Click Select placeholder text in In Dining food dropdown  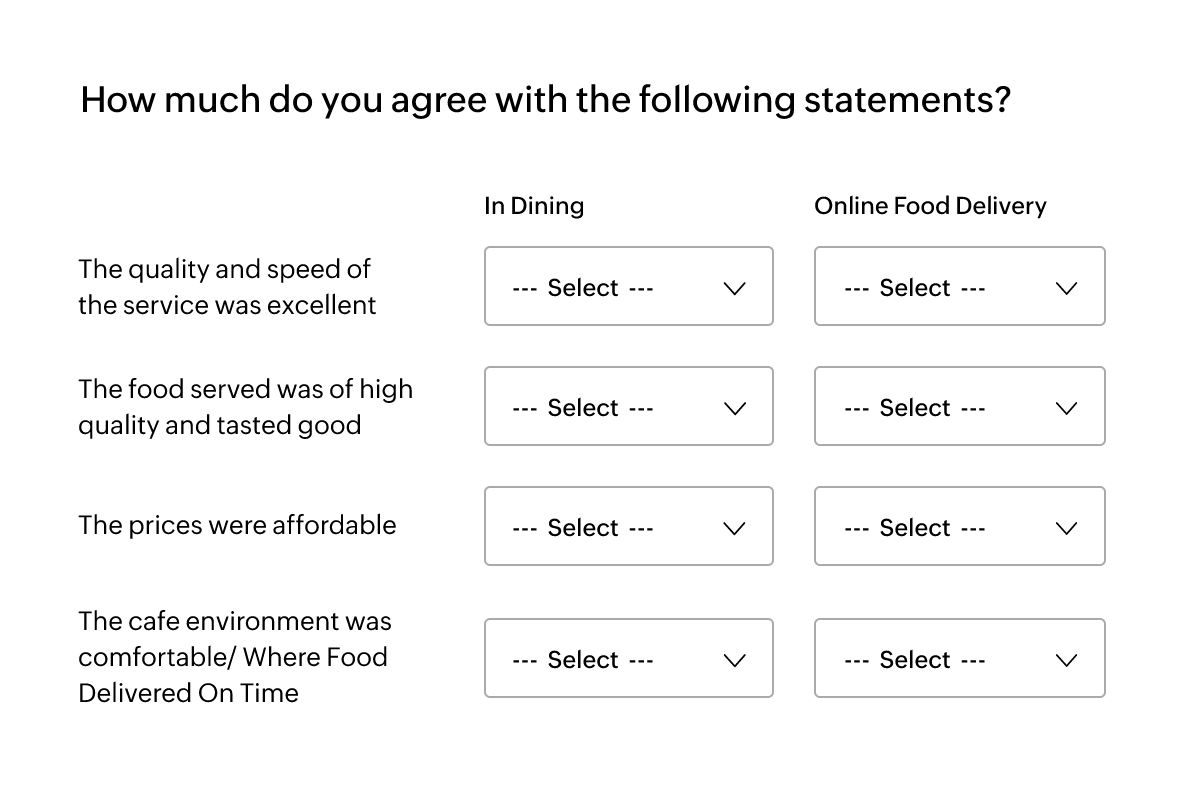[583, 408]
